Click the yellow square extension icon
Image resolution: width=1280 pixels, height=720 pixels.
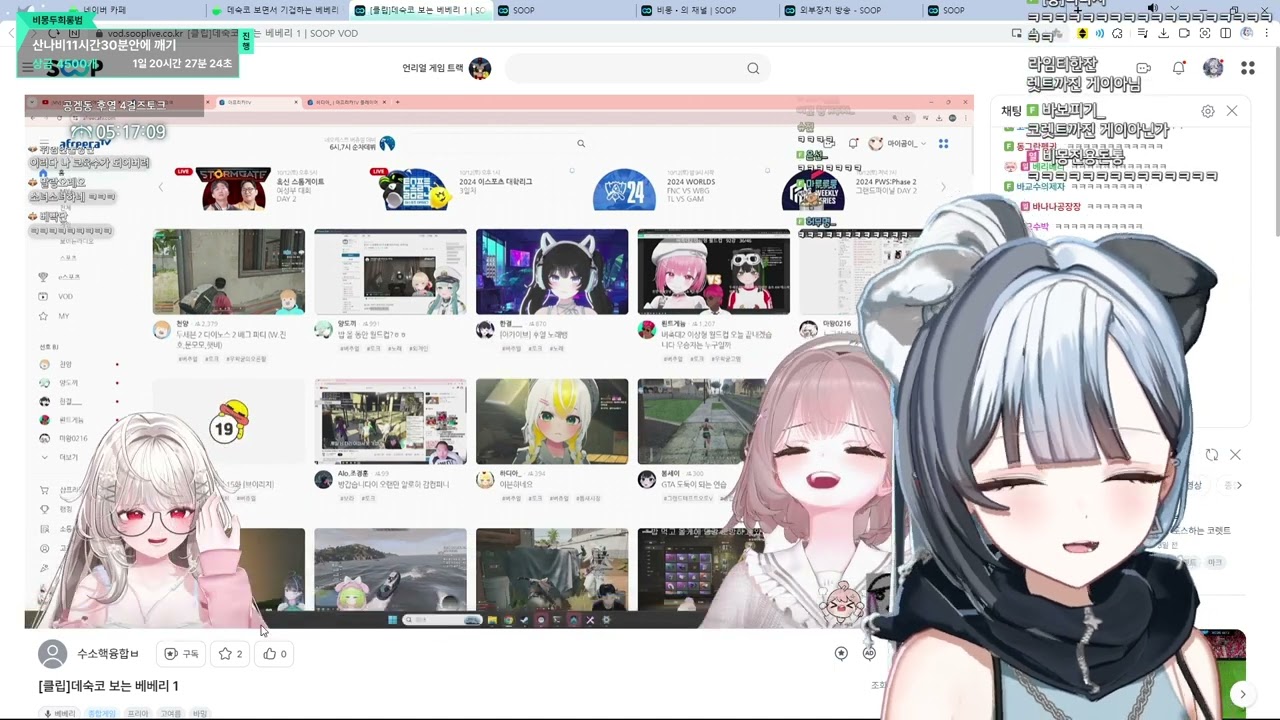coord(1081,33)
